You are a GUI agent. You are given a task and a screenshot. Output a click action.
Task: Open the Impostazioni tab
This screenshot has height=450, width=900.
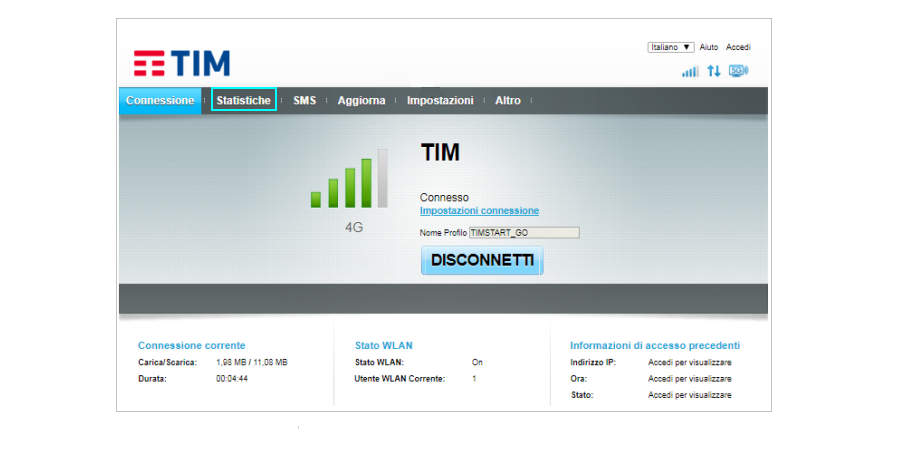[440, 100]
